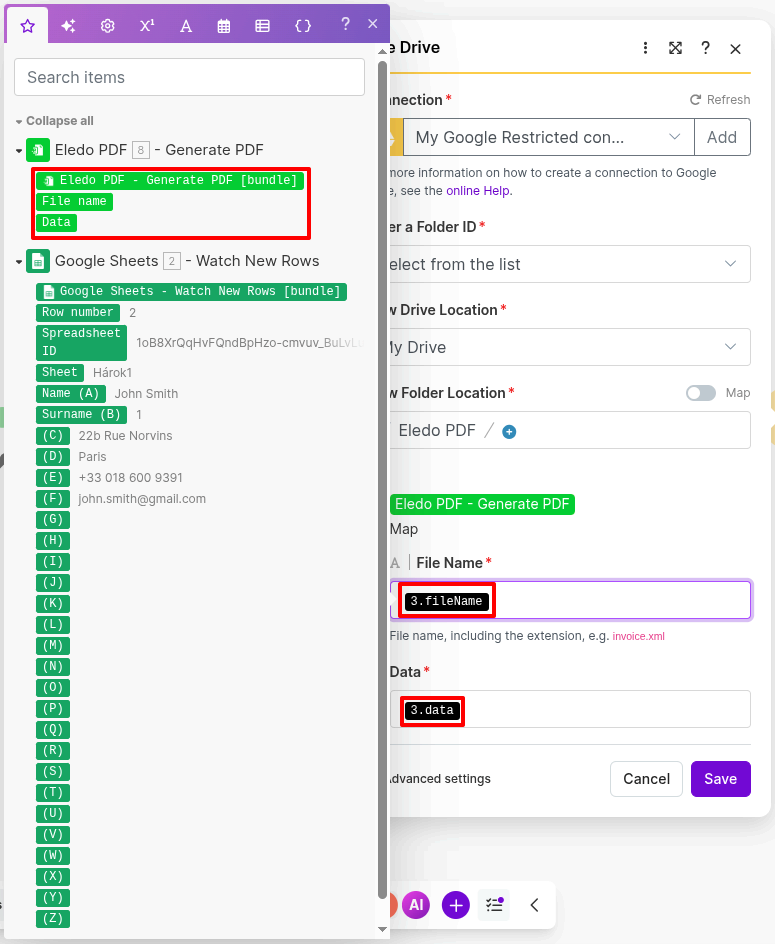This screenshot has height=944, width=775.
Task: Open the kebab menu on Google Drive panel
Action: click(x=645, y=47)
